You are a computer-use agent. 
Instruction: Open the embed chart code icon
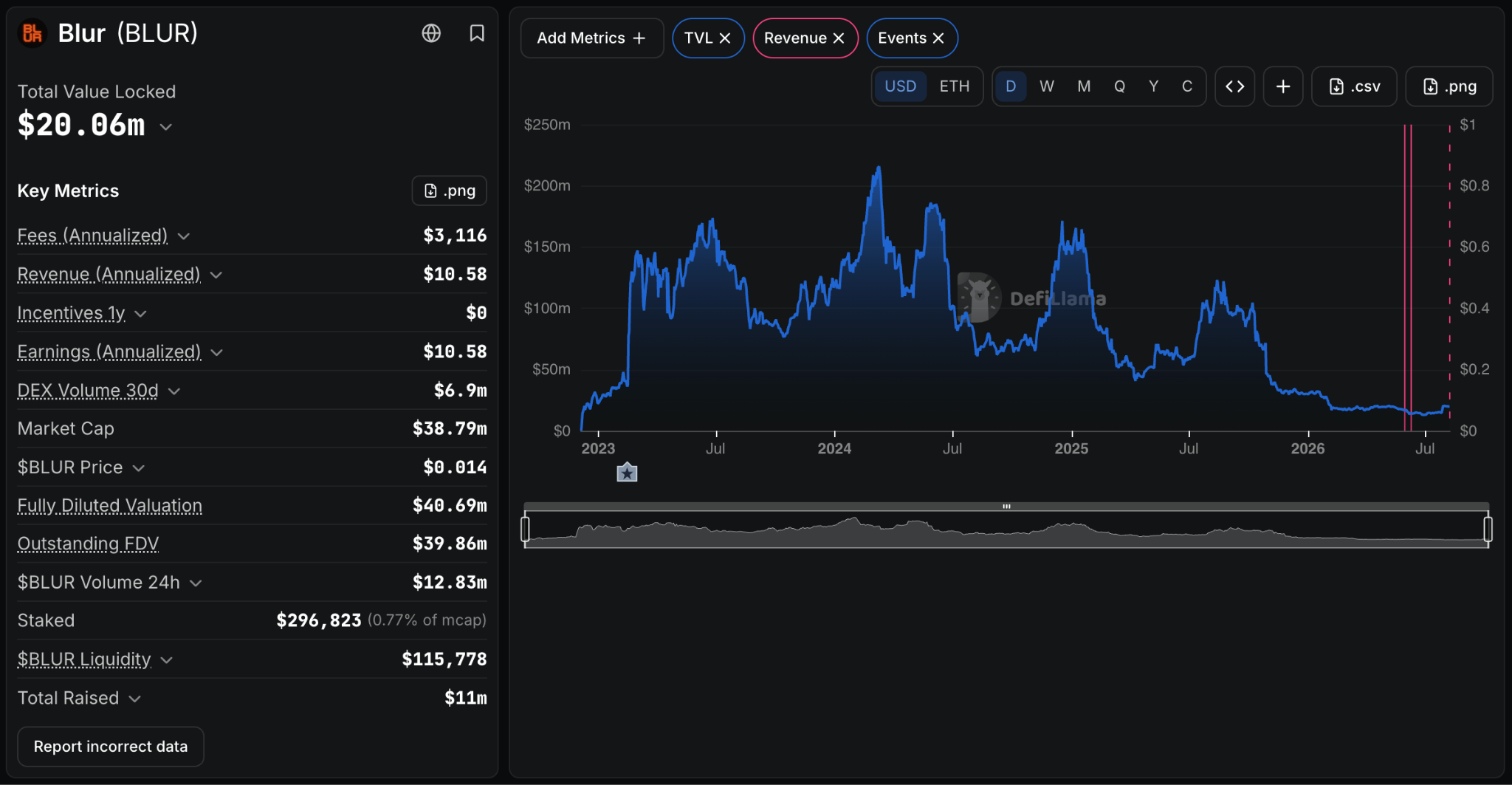(x=1234, y=86)
